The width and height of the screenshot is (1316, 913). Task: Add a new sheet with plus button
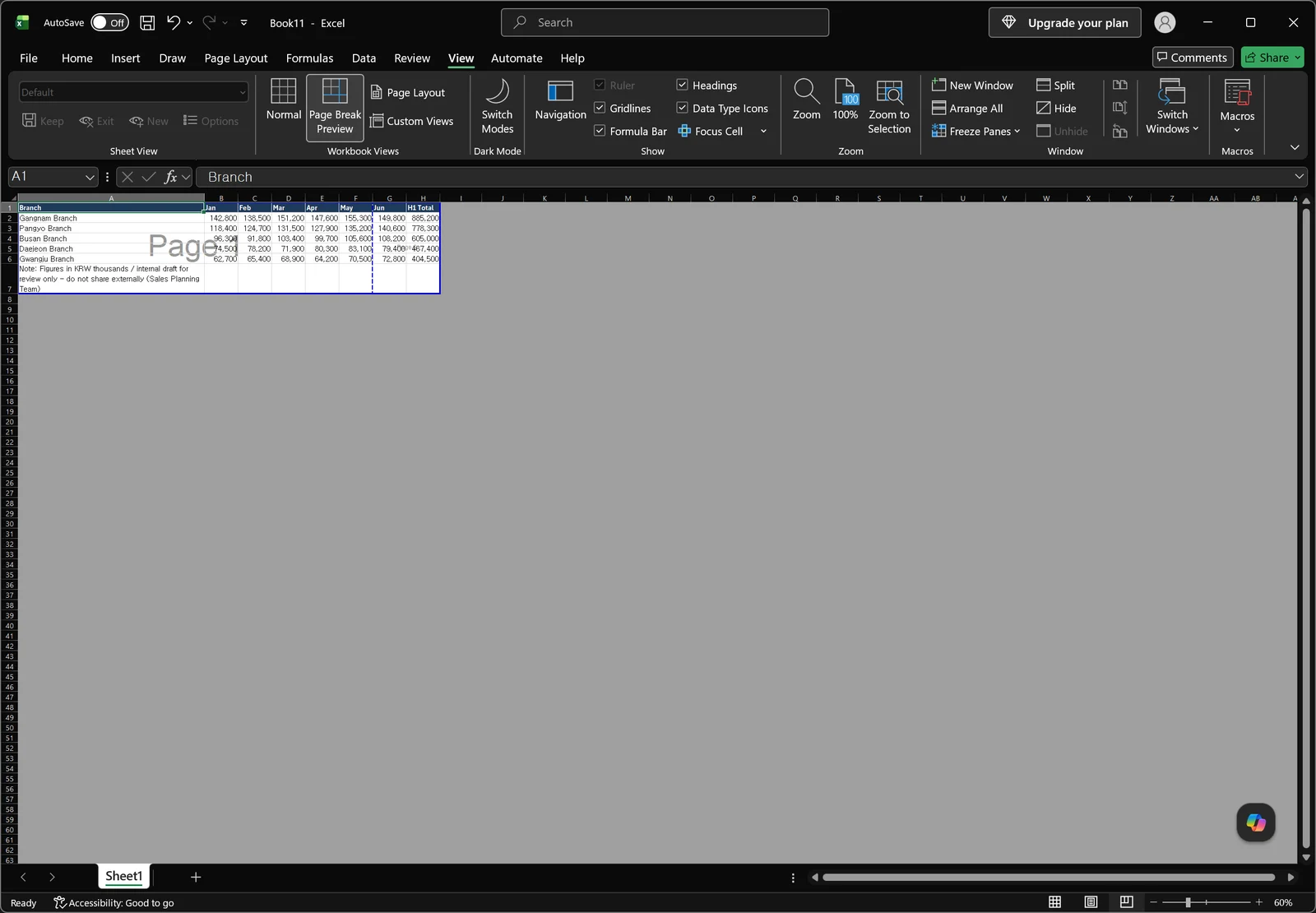point(196,877)
